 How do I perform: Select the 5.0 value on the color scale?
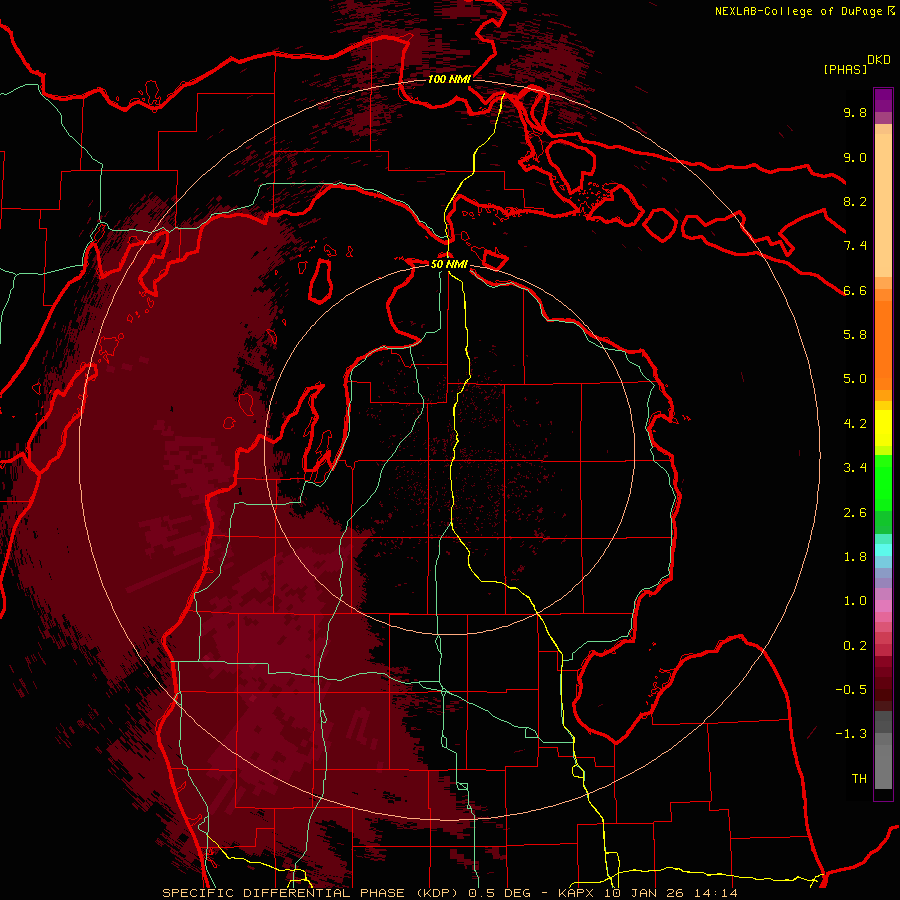tap(855, 379)
